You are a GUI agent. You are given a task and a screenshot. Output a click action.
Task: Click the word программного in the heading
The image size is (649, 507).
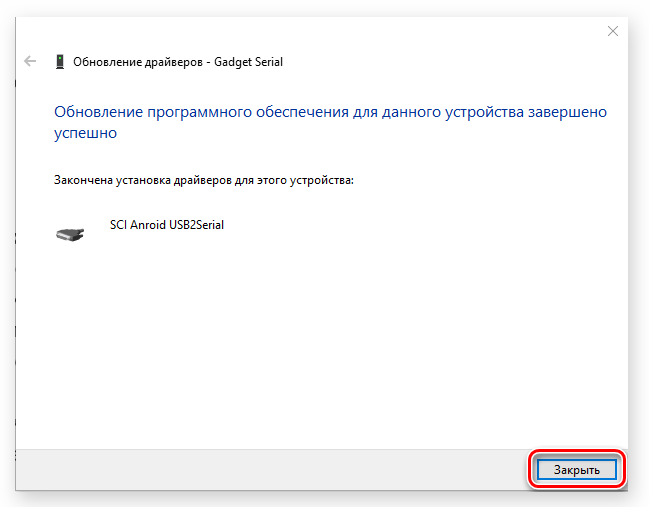(200, 113)
